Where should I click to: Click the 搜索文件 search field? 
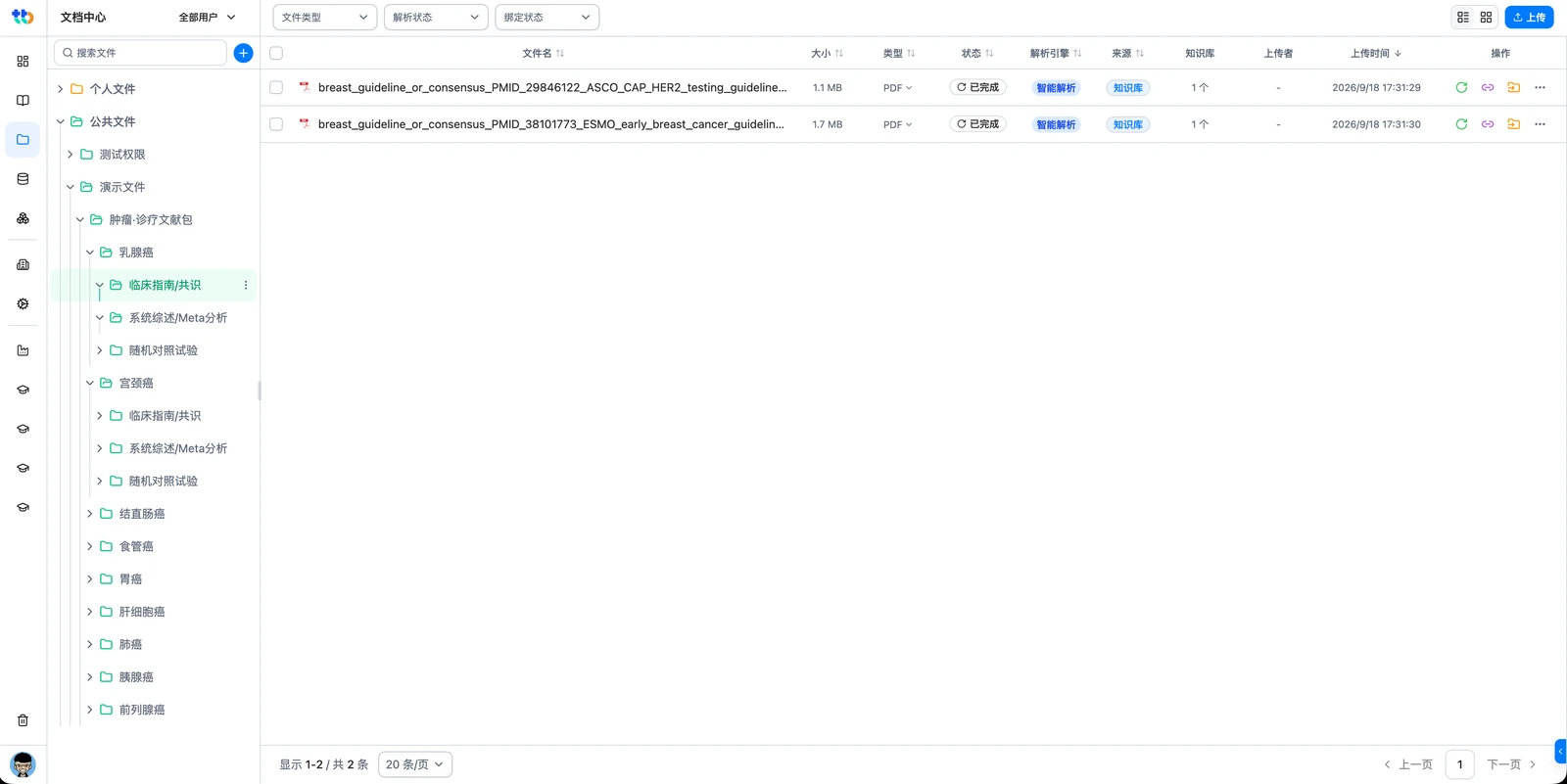[140, 53]
